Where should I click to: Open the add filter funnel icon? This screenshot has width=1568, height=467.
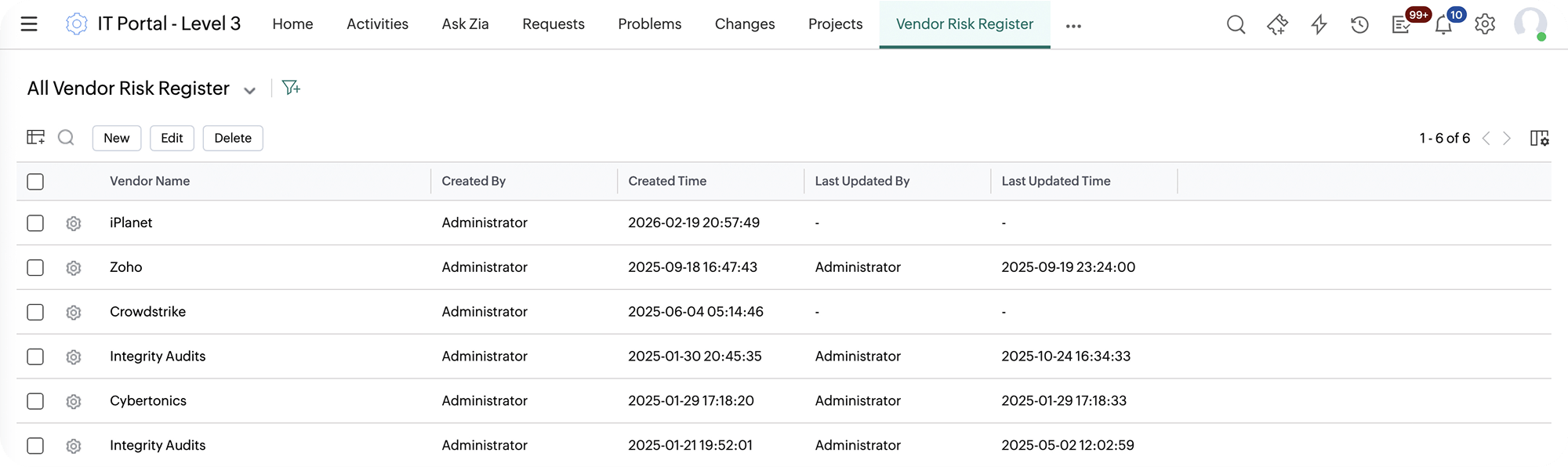click(291, 88)
